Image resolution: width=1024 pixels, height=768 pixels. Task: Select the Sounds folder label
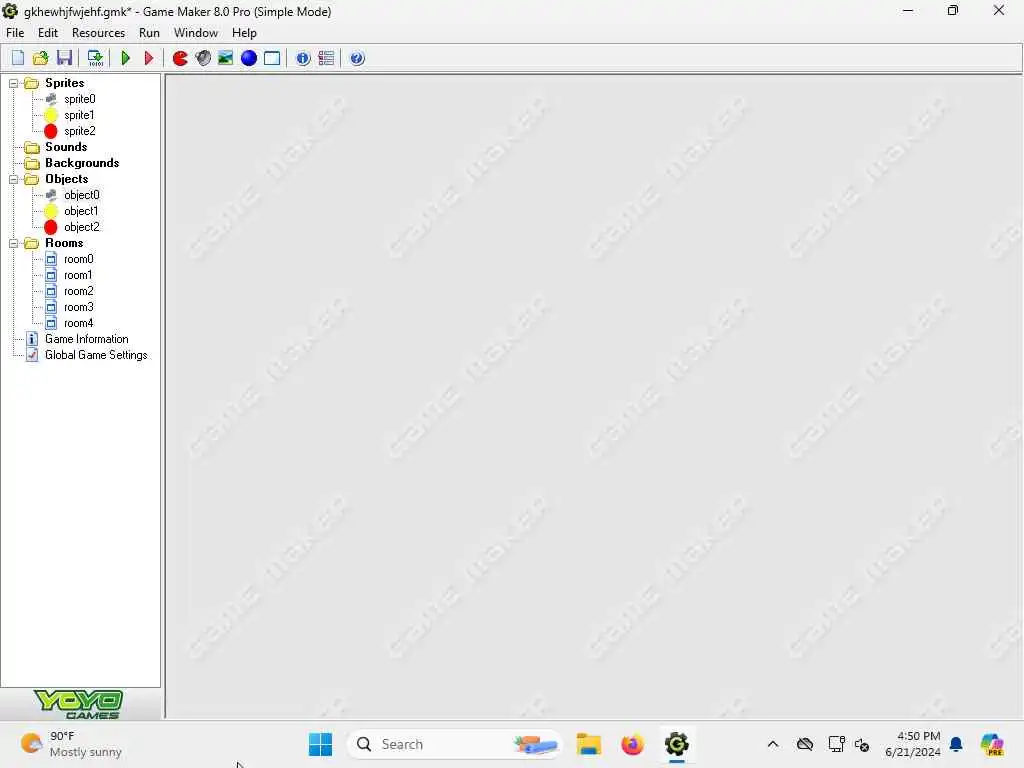pyautogui.click(x=66, y=147)
